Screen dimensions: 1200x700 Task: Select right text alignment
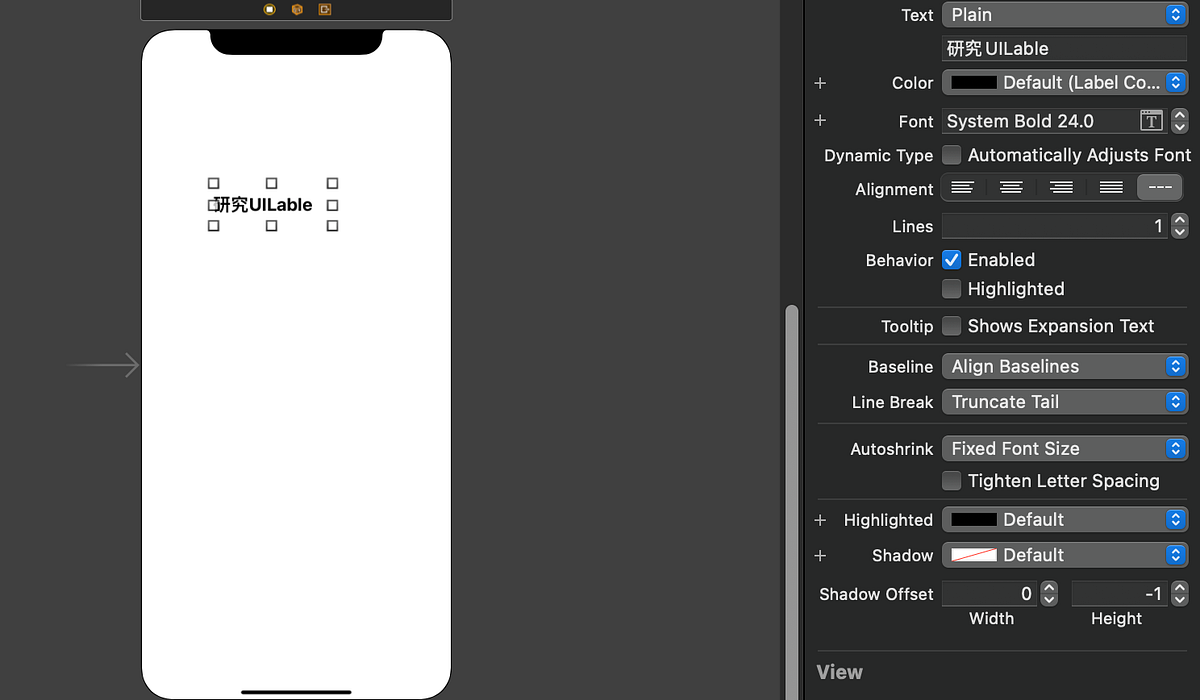[1061, 187]
